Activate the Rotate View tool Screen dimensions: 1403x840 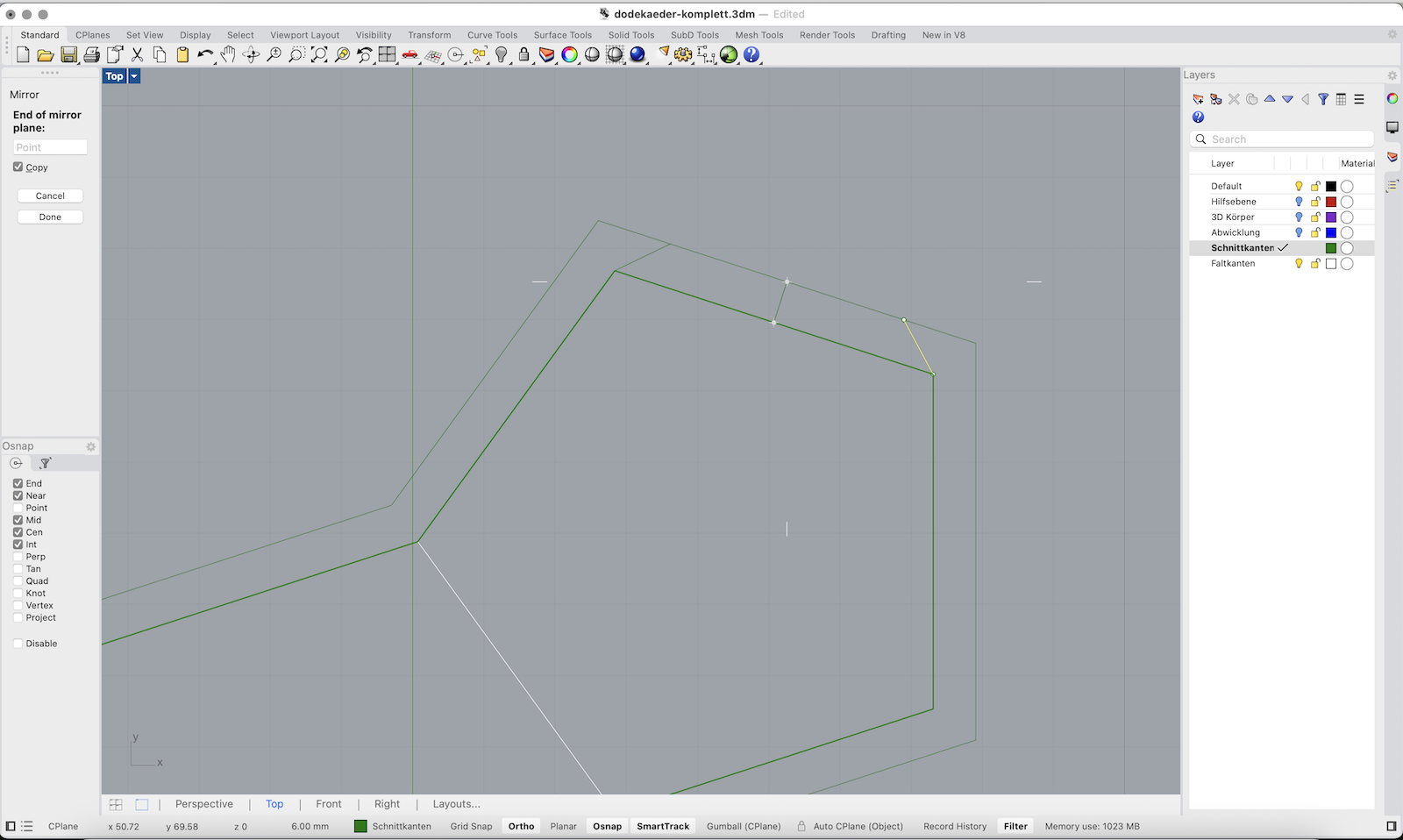[x=251, y=54]
